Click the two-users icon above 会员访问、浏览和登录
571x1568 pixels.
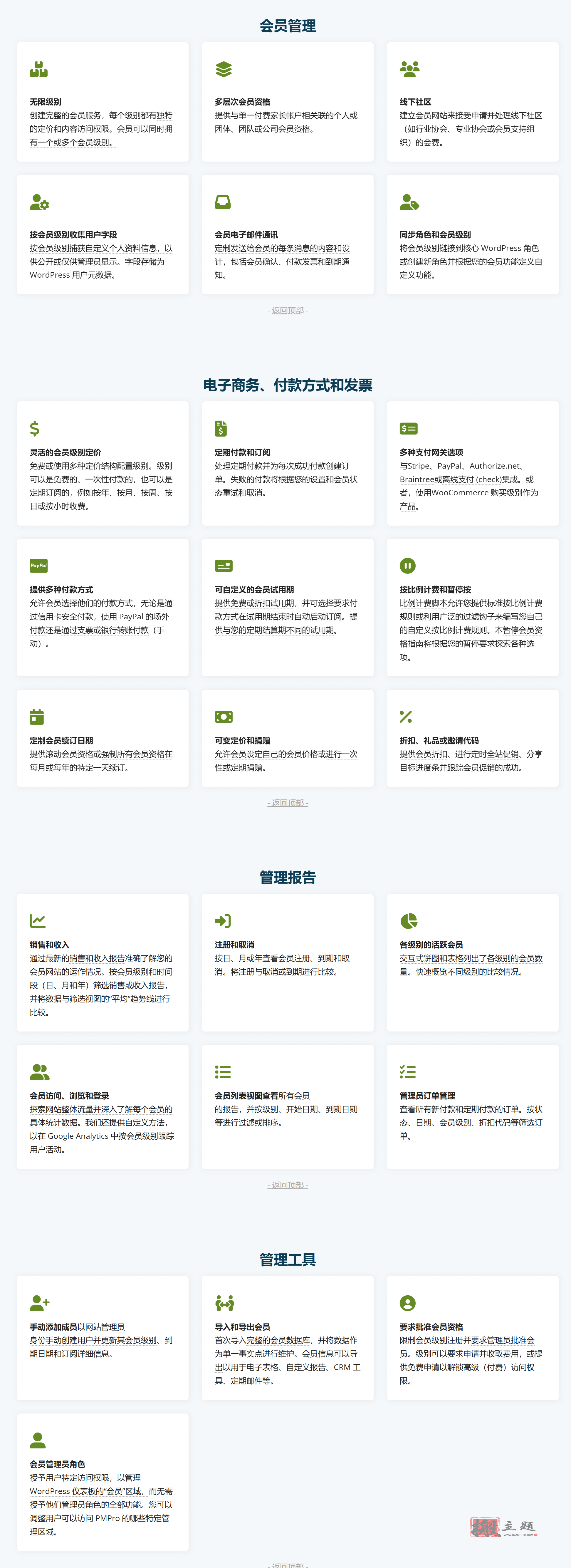[40, 1071]
